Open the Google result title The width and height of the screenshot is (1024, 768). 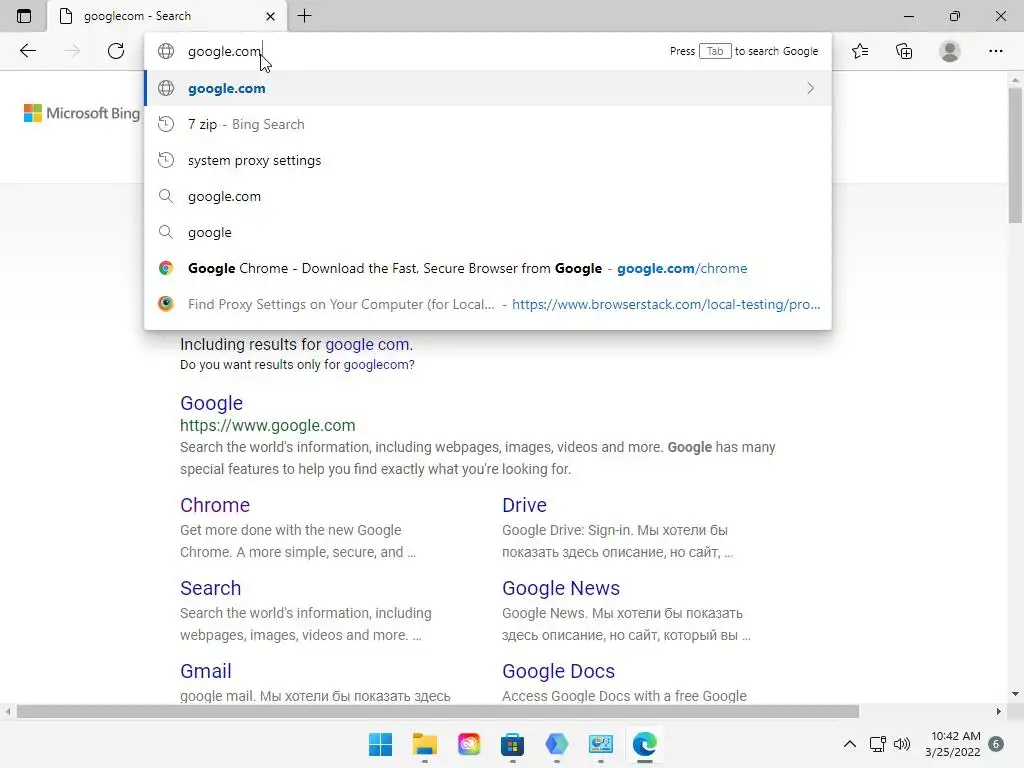click(211, 403)
